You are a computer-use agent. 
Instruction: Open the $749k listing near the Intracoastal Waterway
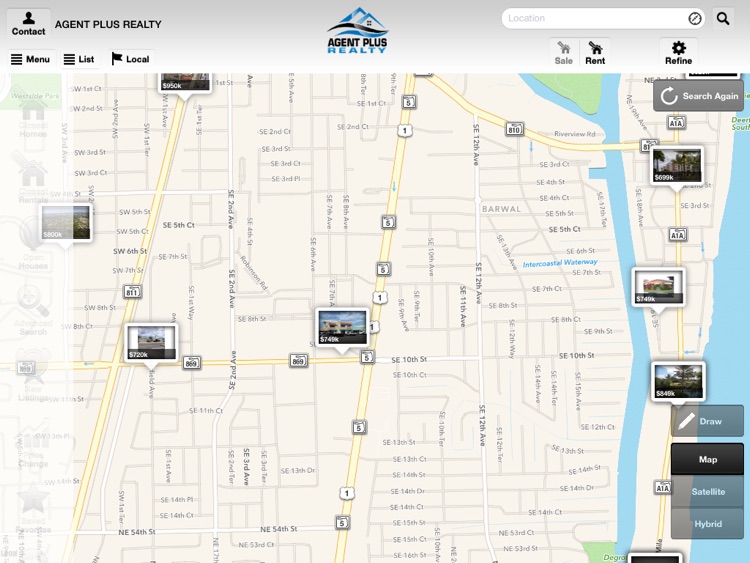[x=658, y=287]
